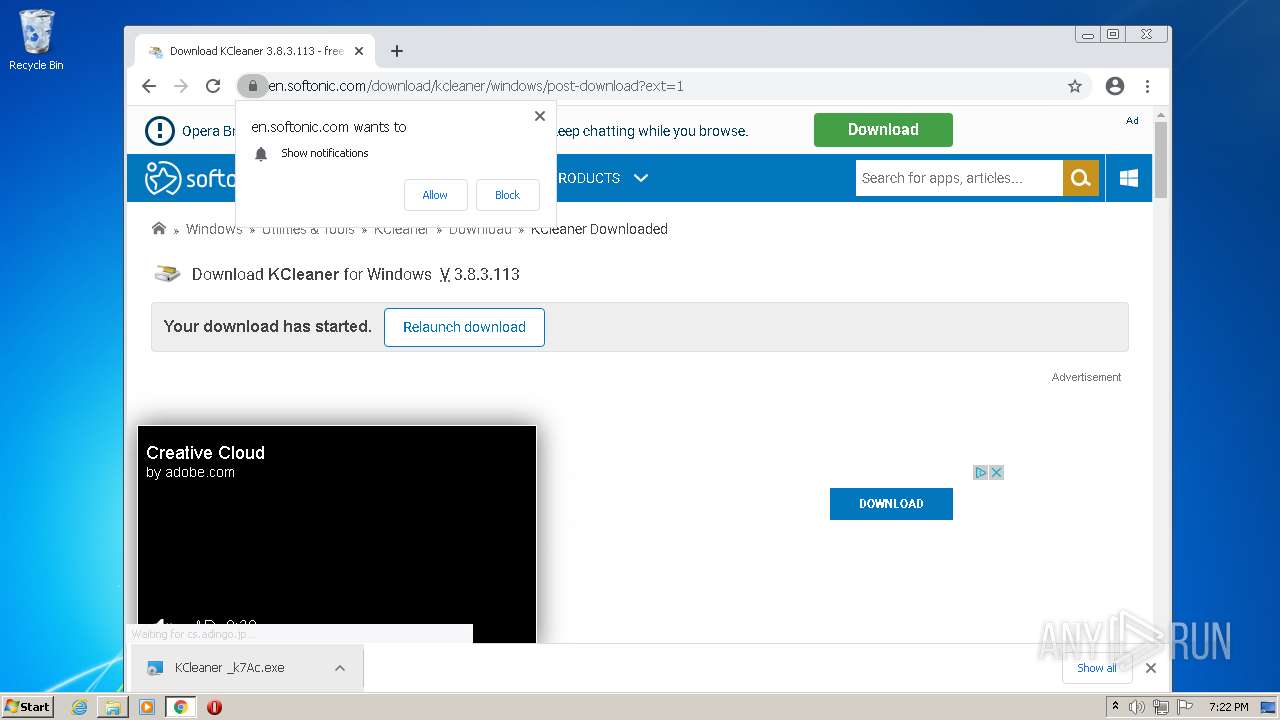
Task: Click the AdChoices triangle icon
Action: [981, 472]
